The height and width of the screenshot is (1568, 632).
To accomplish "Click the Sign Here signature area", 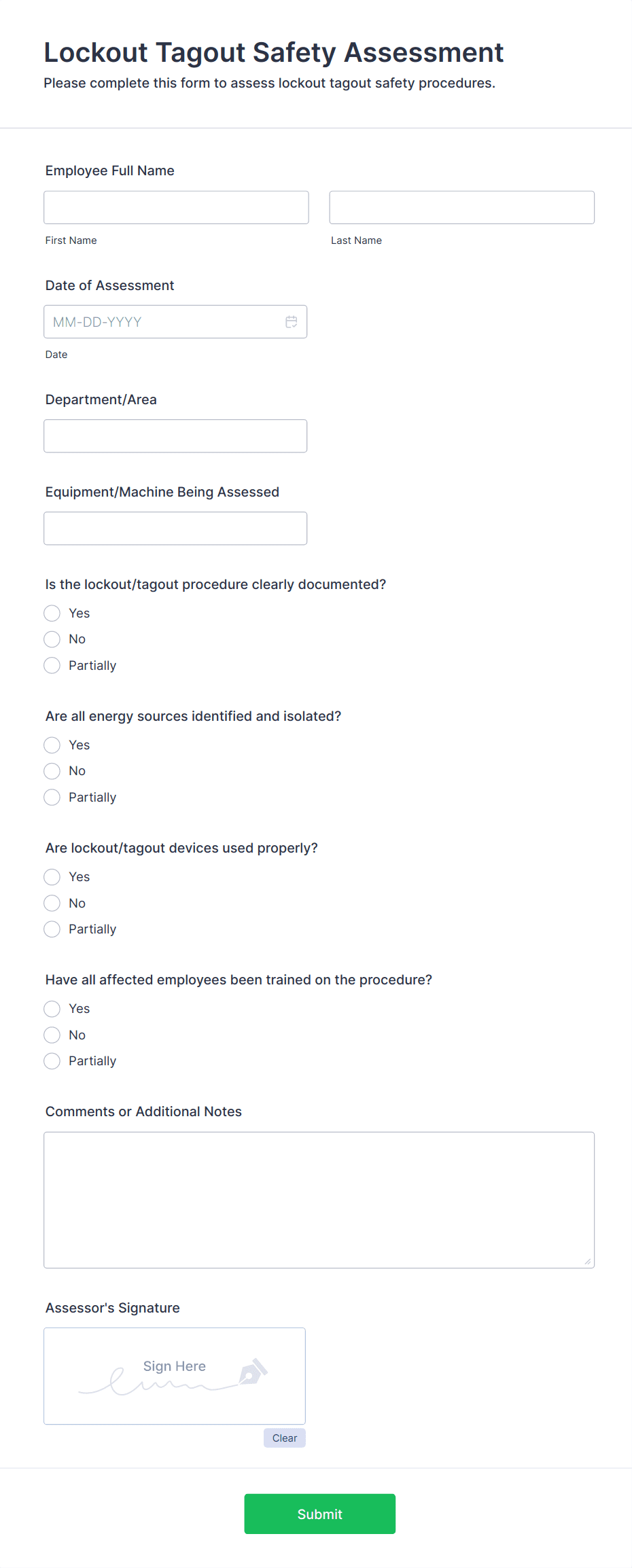I will coord(174,1376).
